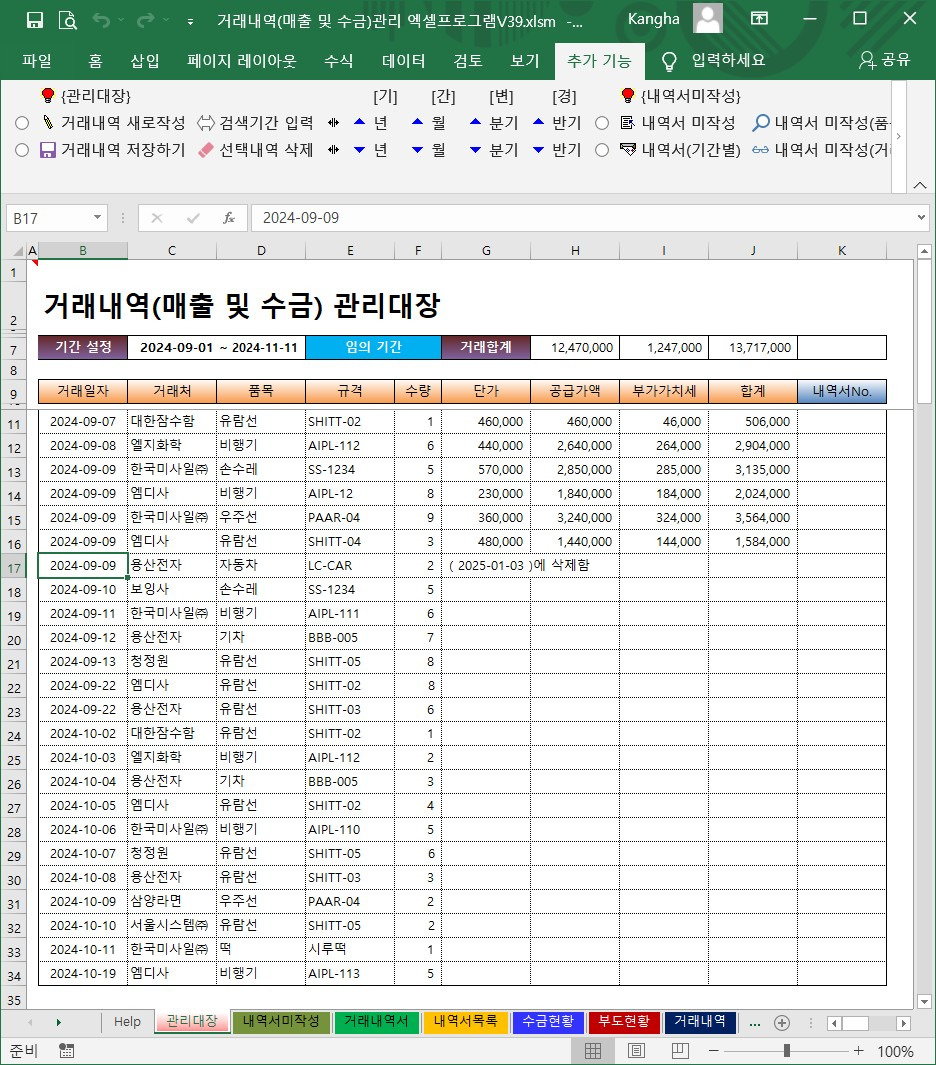The image size is (936, 1065).
Task: Expand the formula bar dropdown chevron
Action: click(x=922, y=217)
